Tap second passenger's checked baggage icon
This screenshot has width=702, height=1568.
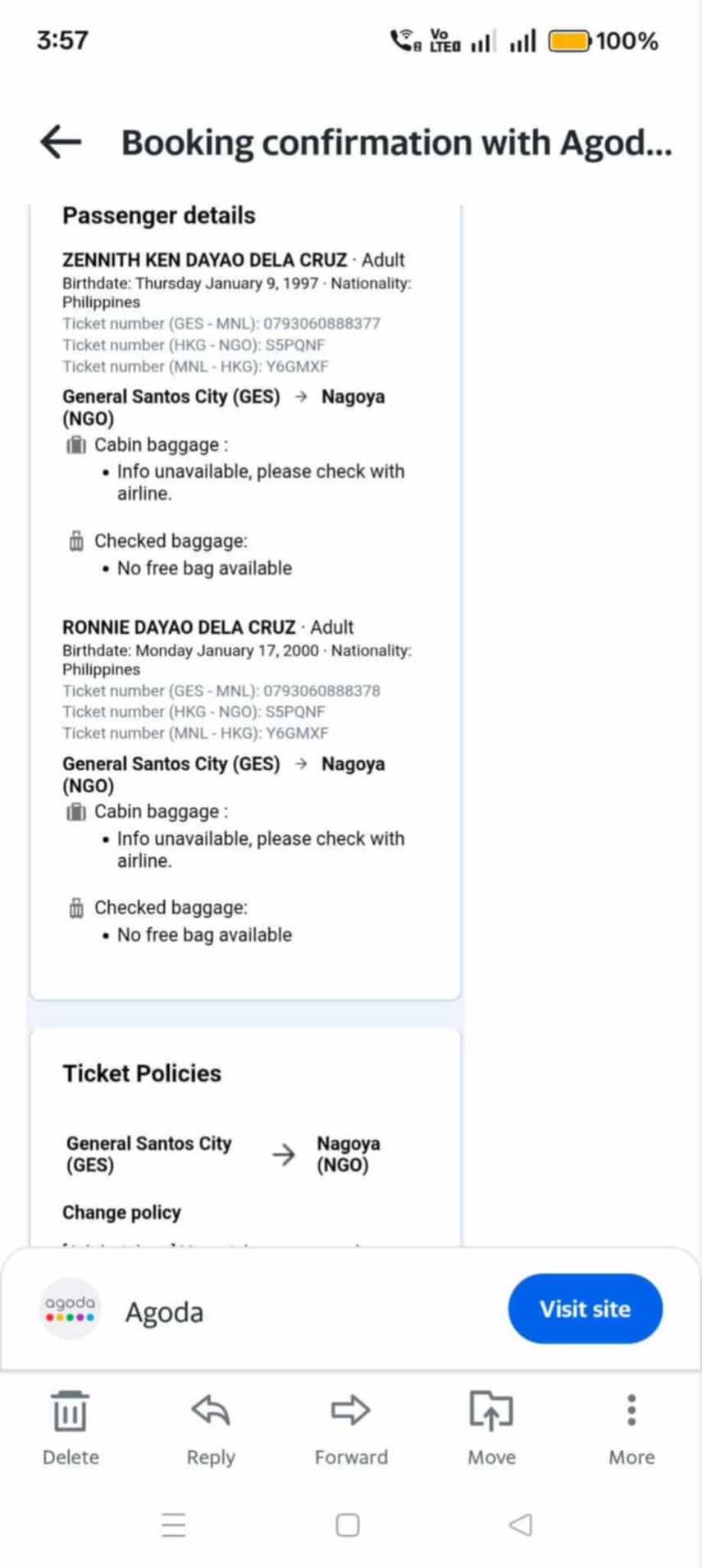pos(76,908)
